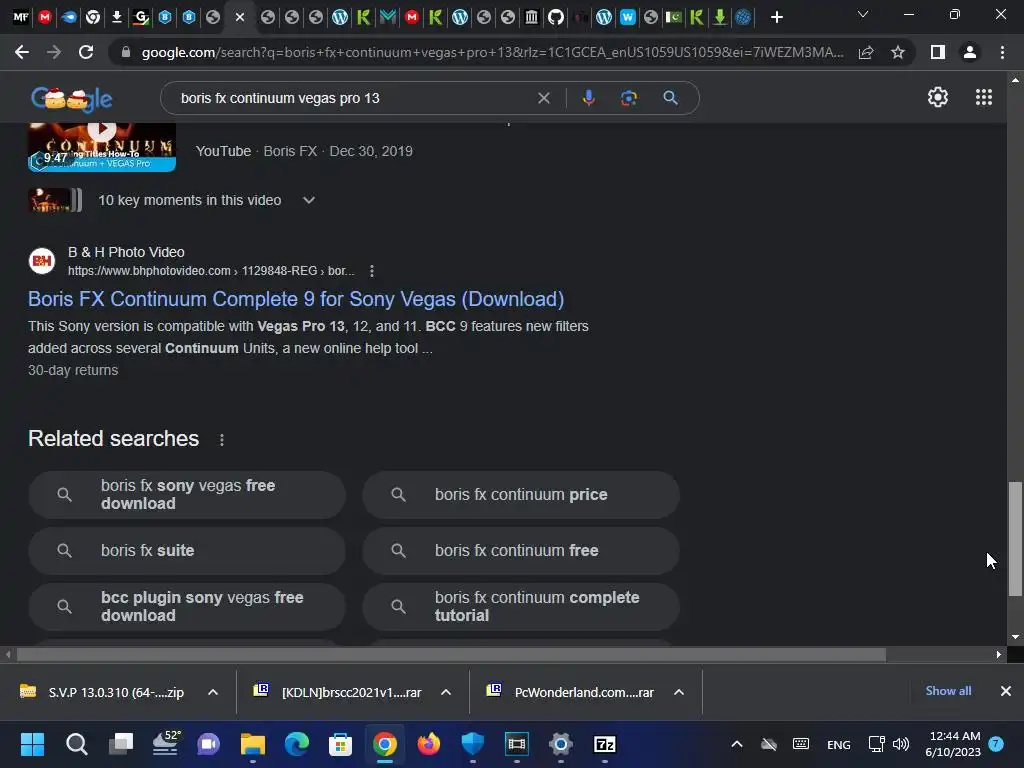Search by image with Google Lens

coord(629,98)
